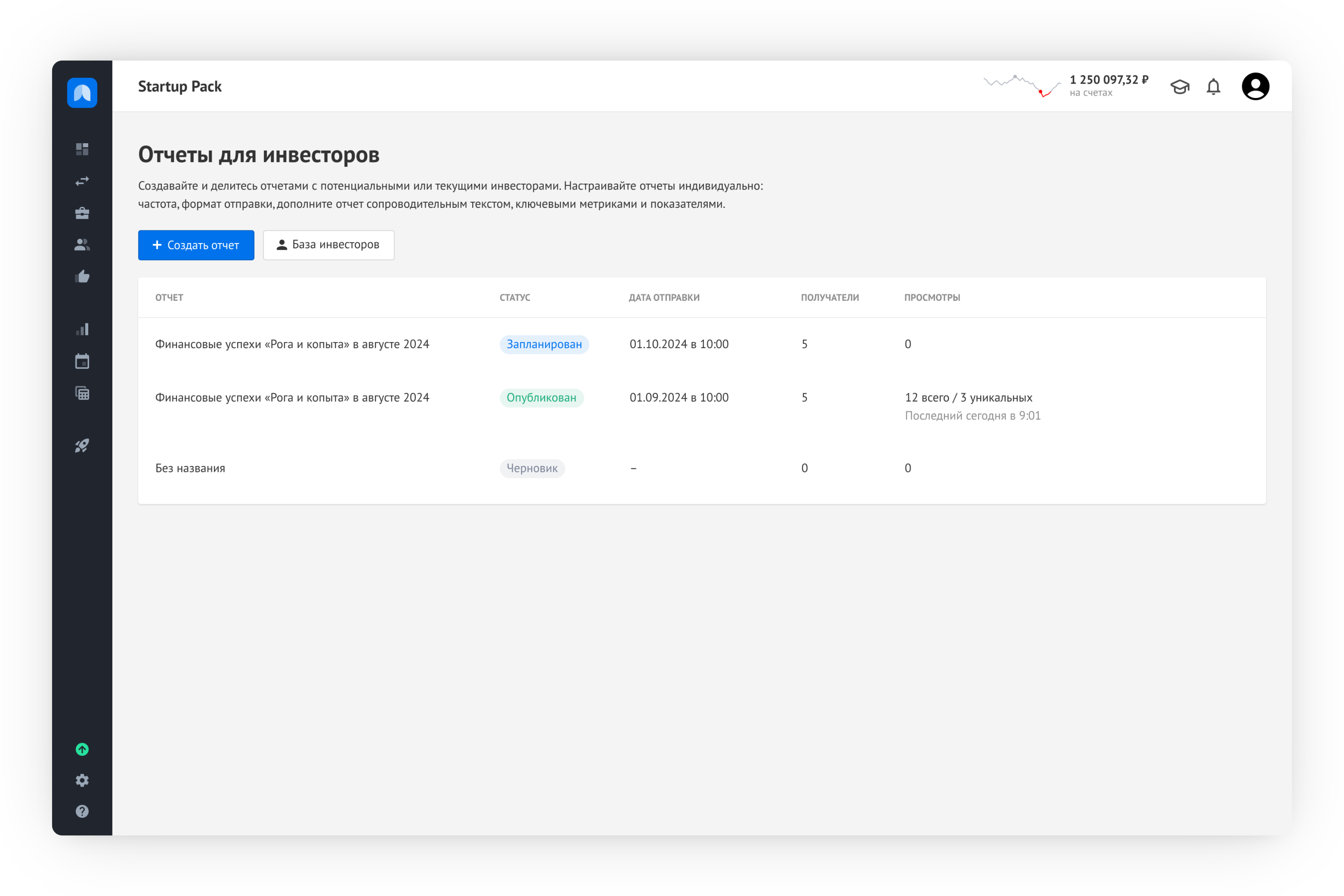This screenshot has height=896, width=1344.
Task: Click the 1 250 097,32 ₽ balance
Action: [x=1109, y=79]
